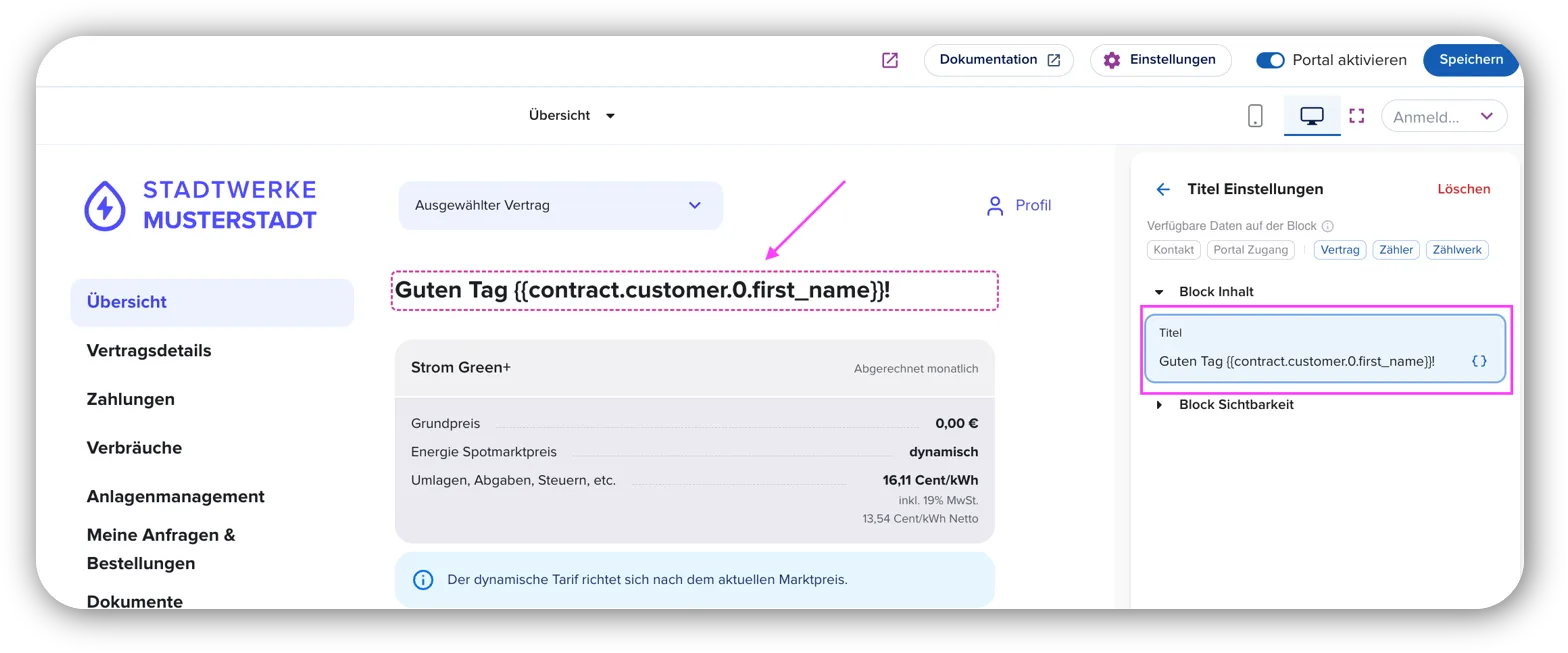Click the Stadtwerke Musterstadt logo
Screen dimensions: 1568x653
point(200,205)
